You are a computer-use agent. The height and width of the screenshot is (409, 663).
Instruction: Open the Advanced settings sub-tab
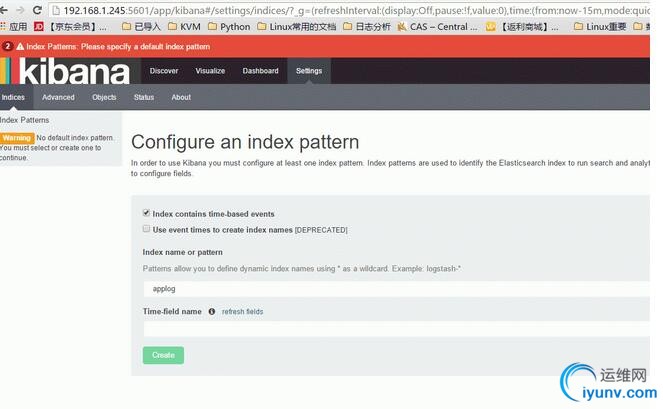tap(58, 97)
